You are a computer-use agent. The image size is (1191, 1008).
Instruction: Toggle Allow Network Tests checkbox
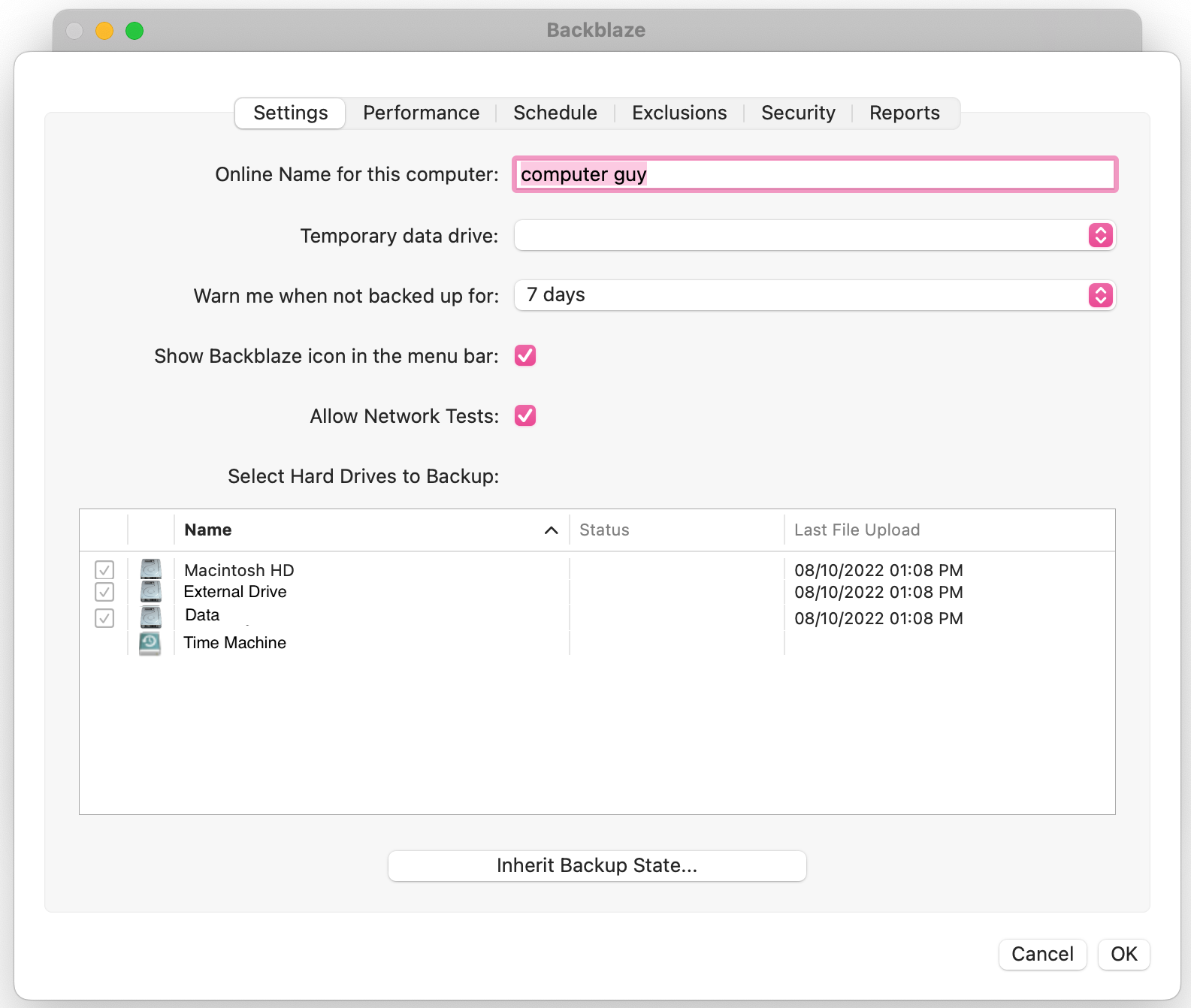525,415
